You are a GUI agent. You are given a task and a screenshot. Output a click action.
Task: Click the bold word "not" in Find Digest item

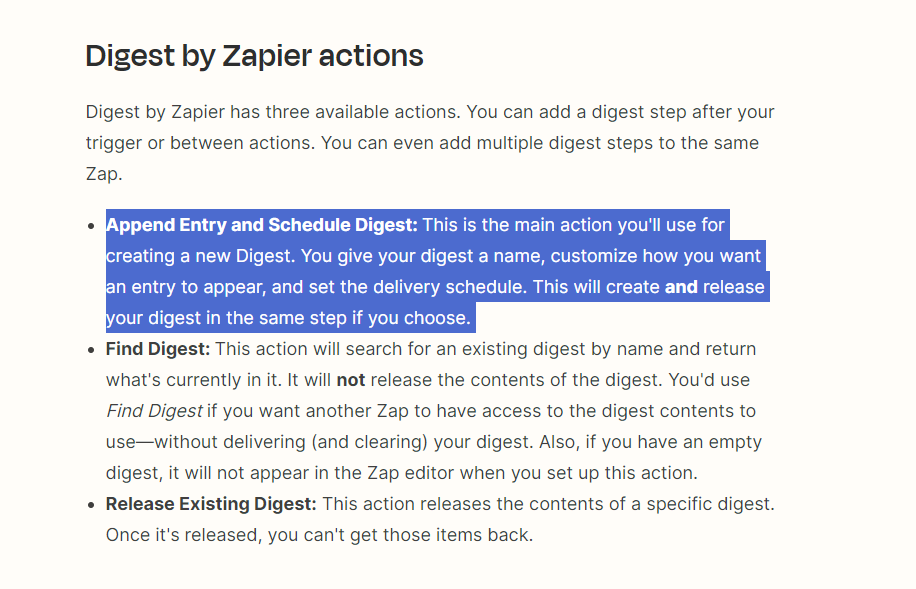click(x=350, y=380)
